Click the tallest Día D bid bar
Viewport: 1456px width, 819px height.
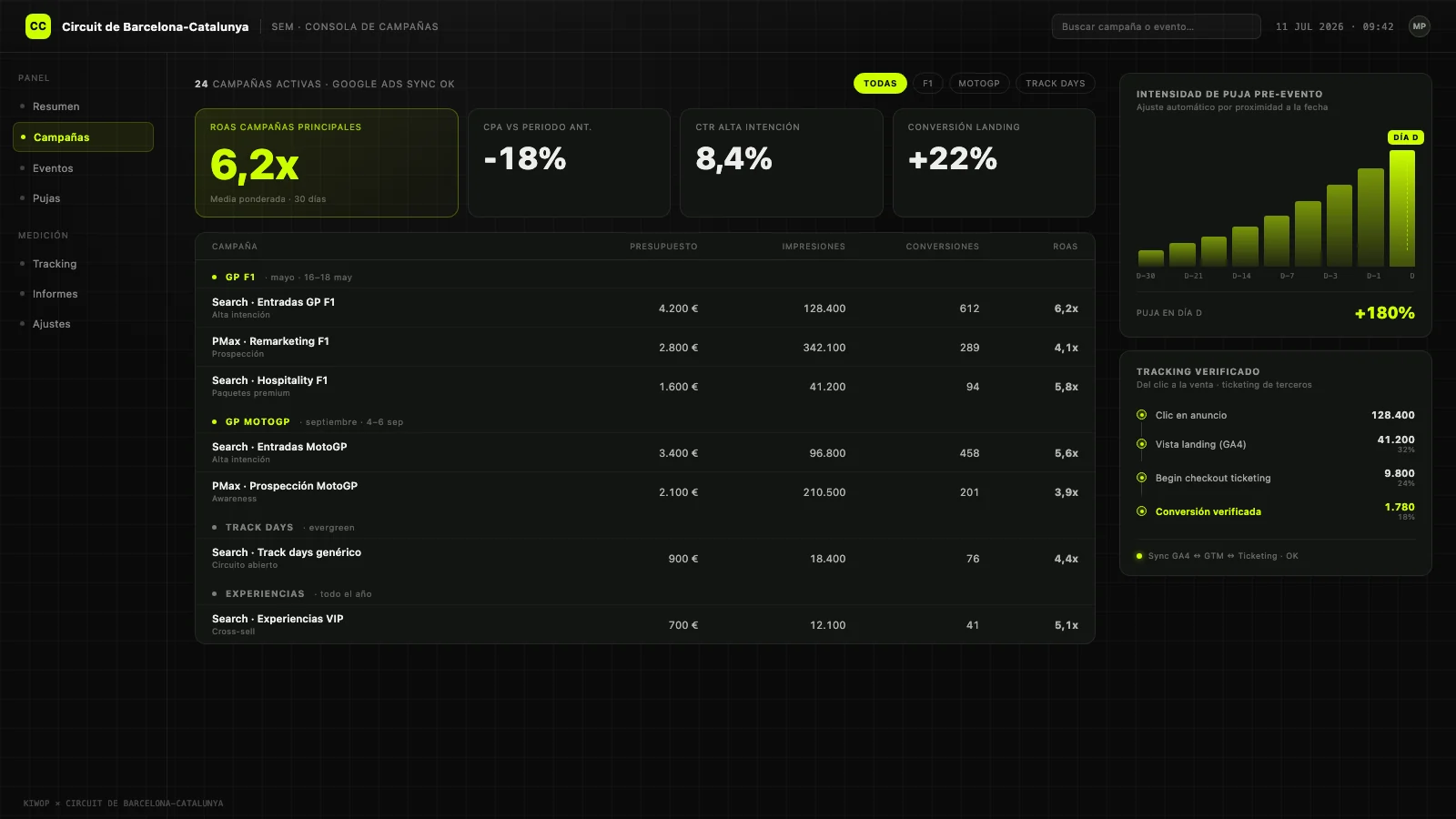point(1402,208)
